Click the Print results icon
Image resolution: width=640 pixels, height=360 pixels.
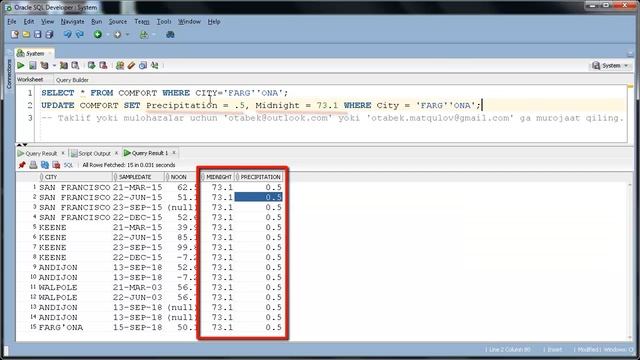click(33, 165)
